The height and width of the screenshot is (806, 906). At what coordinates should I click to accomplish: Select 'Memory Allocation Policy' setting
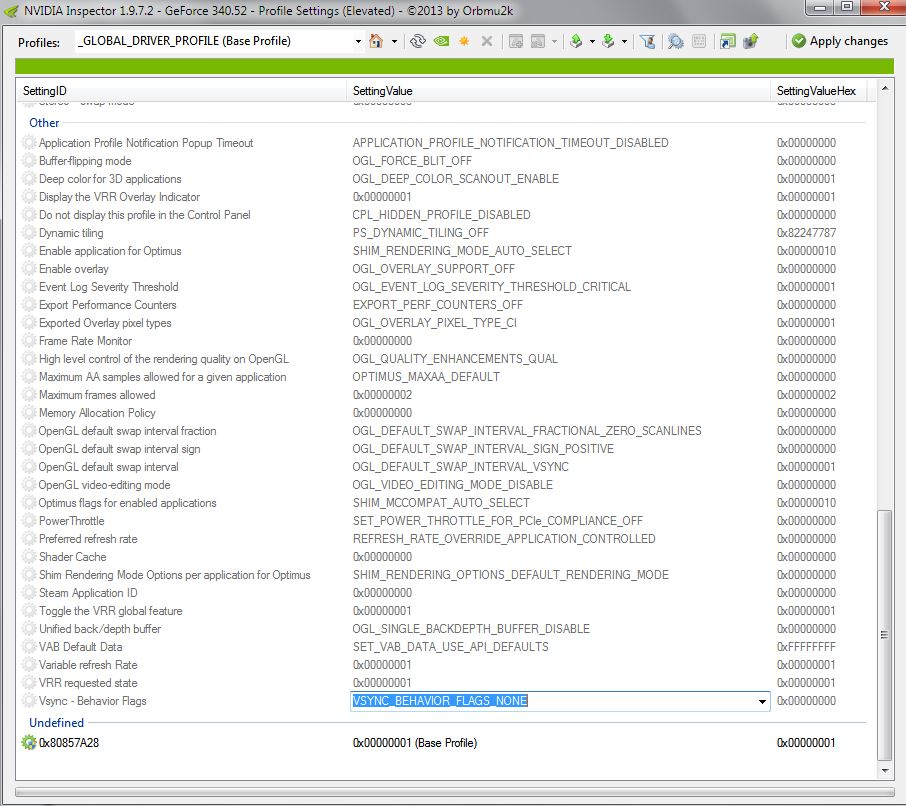pos(97,413)
